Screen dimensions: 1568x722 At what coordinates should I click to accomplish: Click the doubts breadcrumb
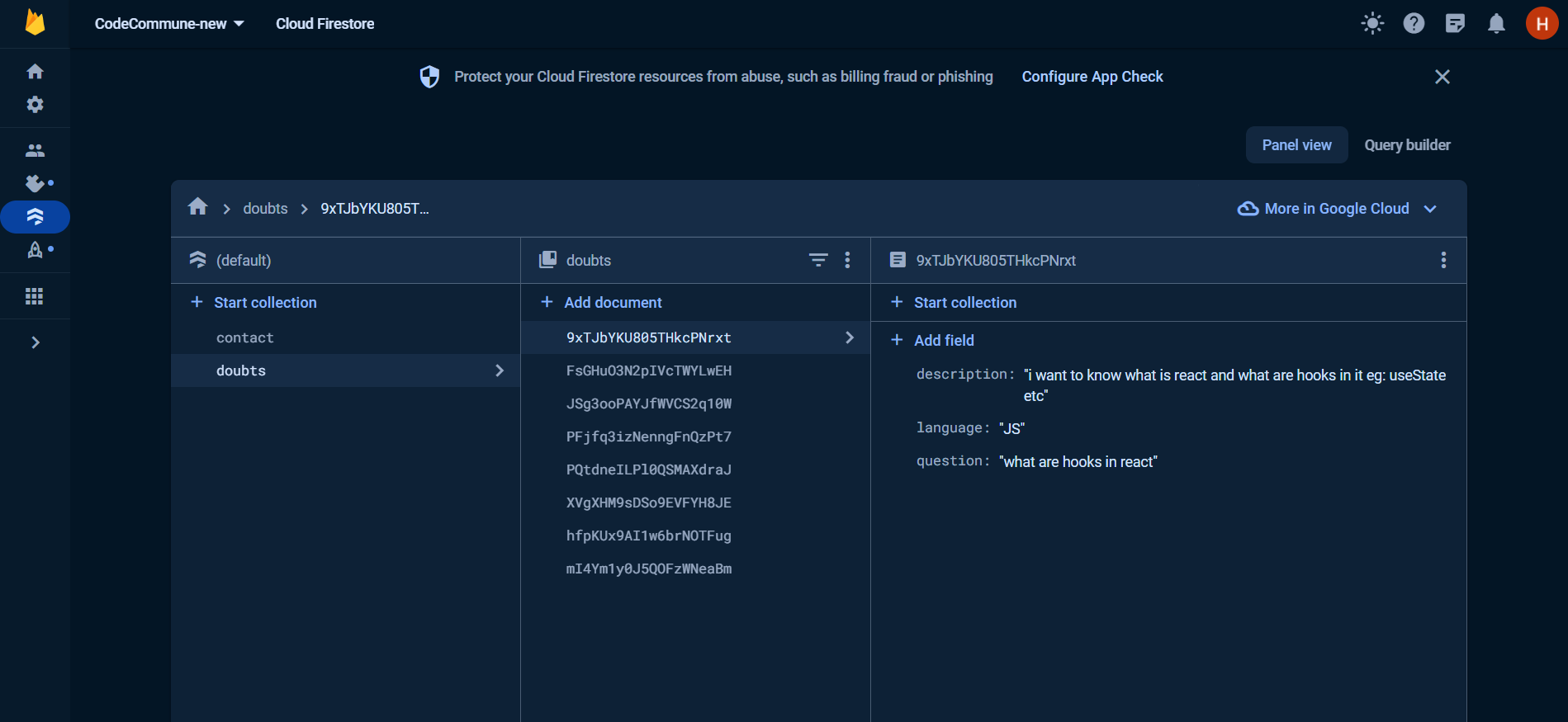[x=265, y=209]
